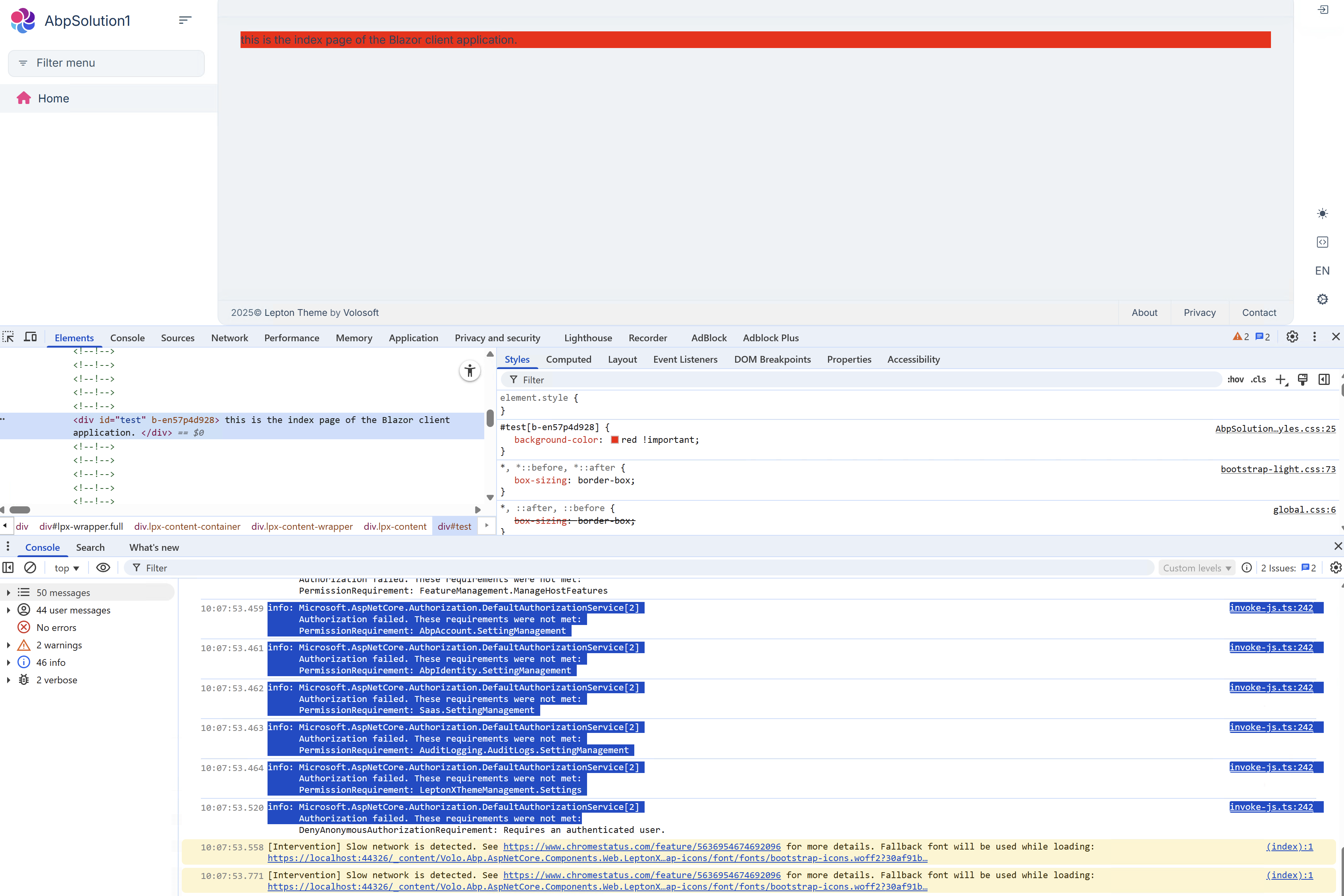Screen dimensions: 1344x896
Task: Click the console Filter input
Action: coord(639,568)
